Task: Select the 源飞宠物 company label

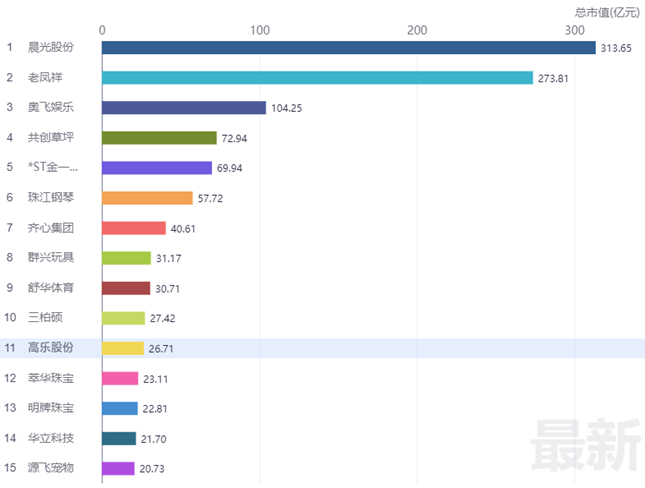Action: (51, 468)
